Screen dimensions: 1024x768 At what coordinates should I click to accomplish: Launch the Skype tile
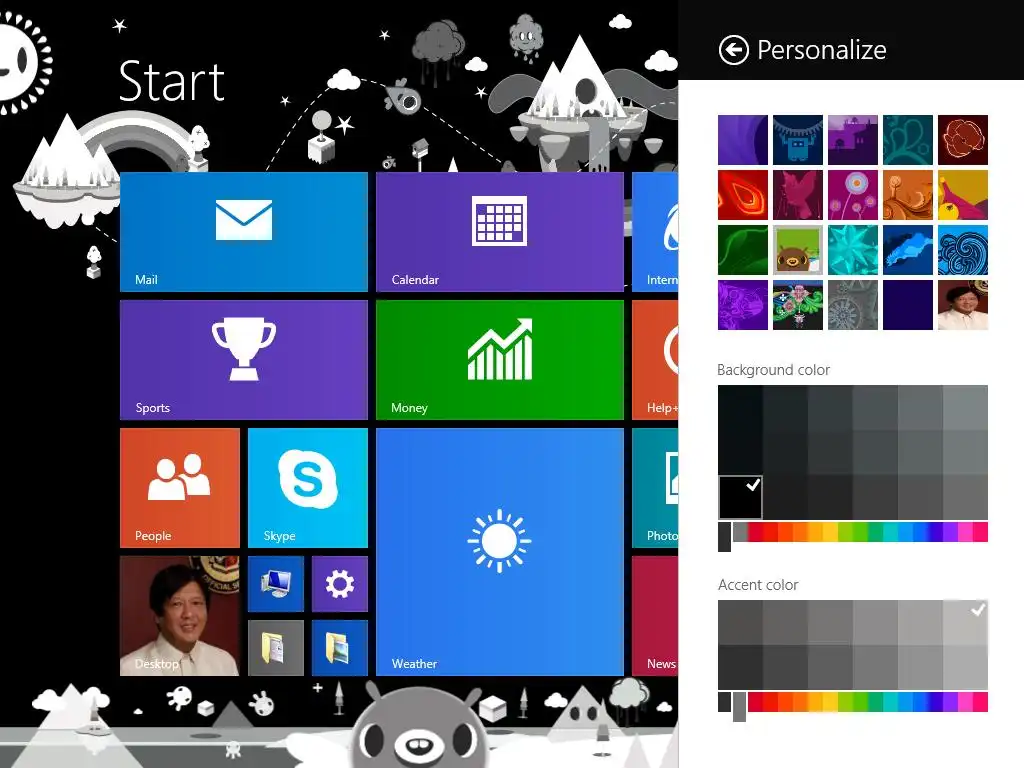308,488
